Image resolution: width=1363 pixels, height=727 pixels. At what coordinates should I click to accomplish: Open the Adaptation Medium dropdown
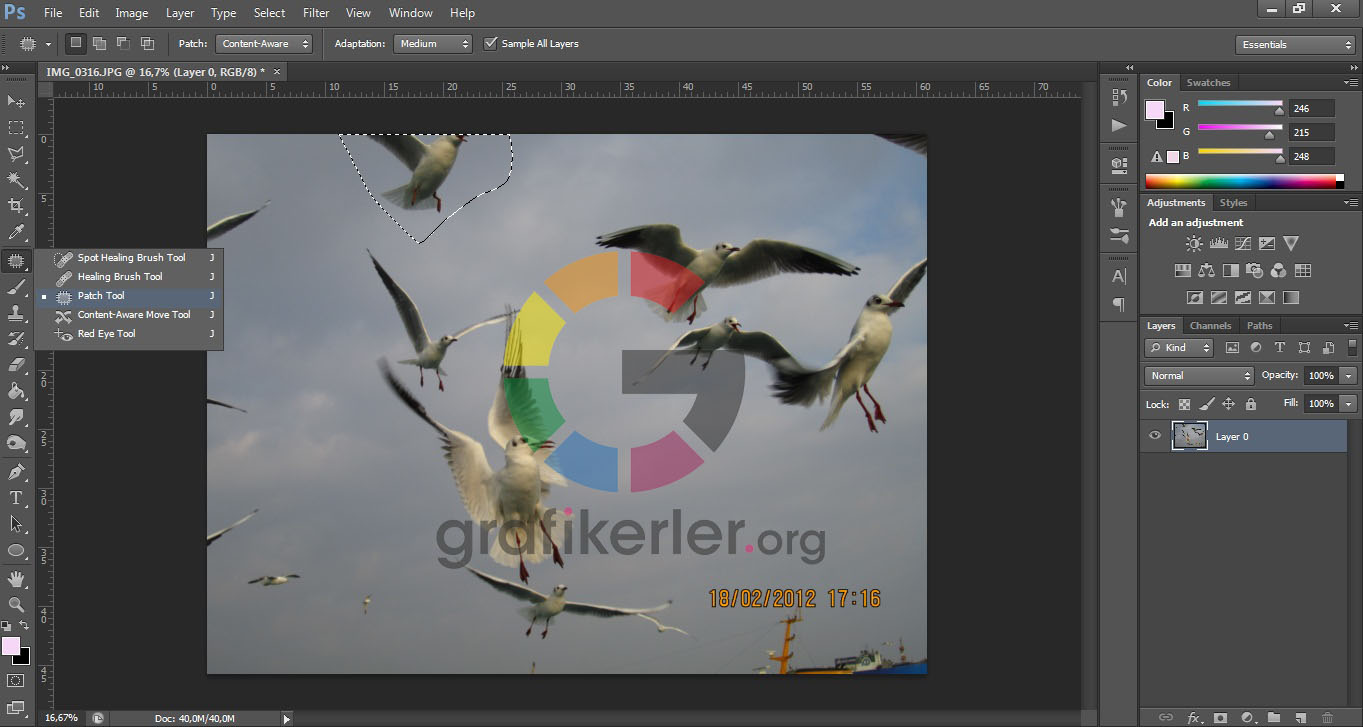coord(433,44)
